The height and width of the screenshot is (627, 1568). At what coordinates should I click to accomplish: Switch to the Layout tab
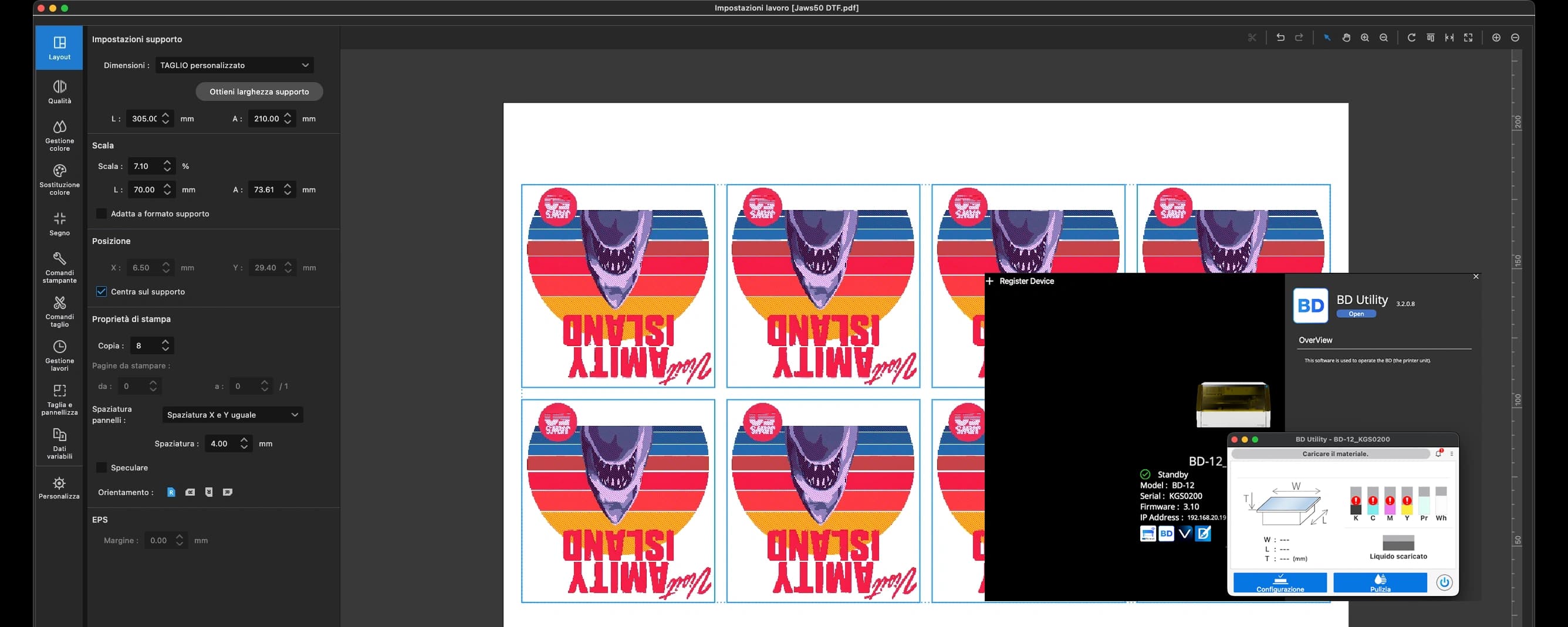tap(60, 48)
